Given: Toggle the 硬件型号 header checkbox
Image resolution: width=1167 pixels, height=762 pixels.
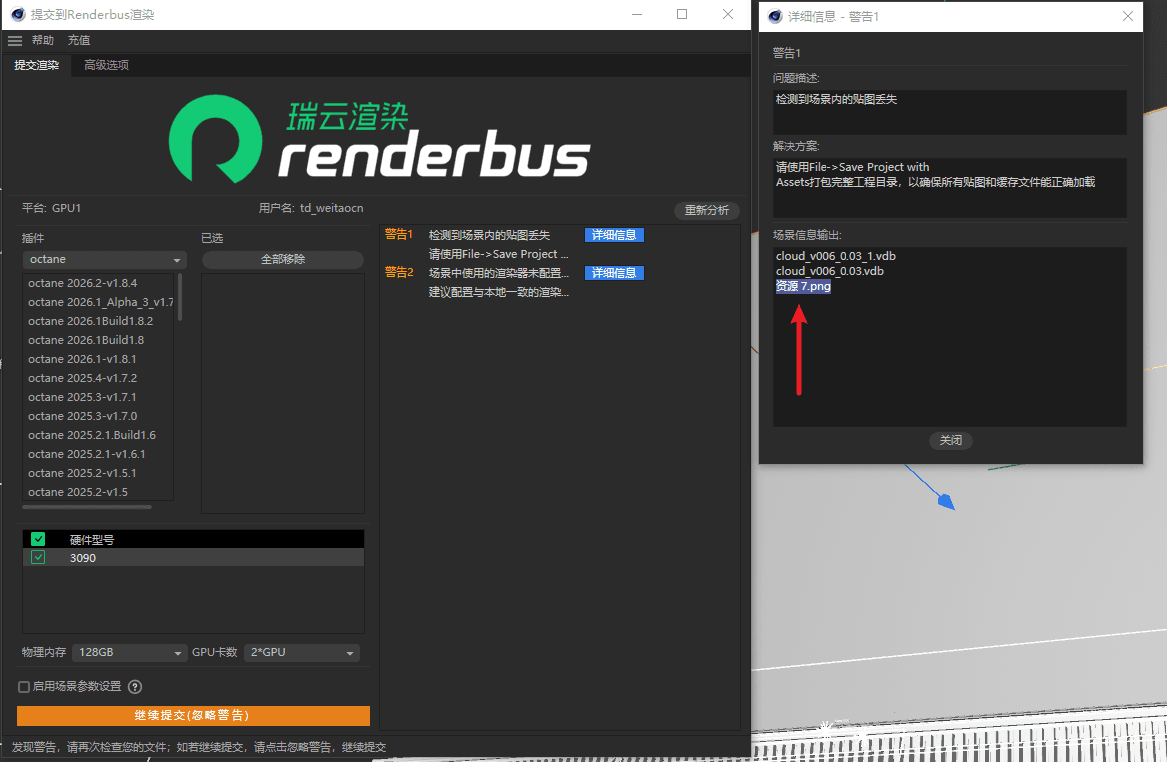Looking at the screenshot, I should click(x=38, y=539).
